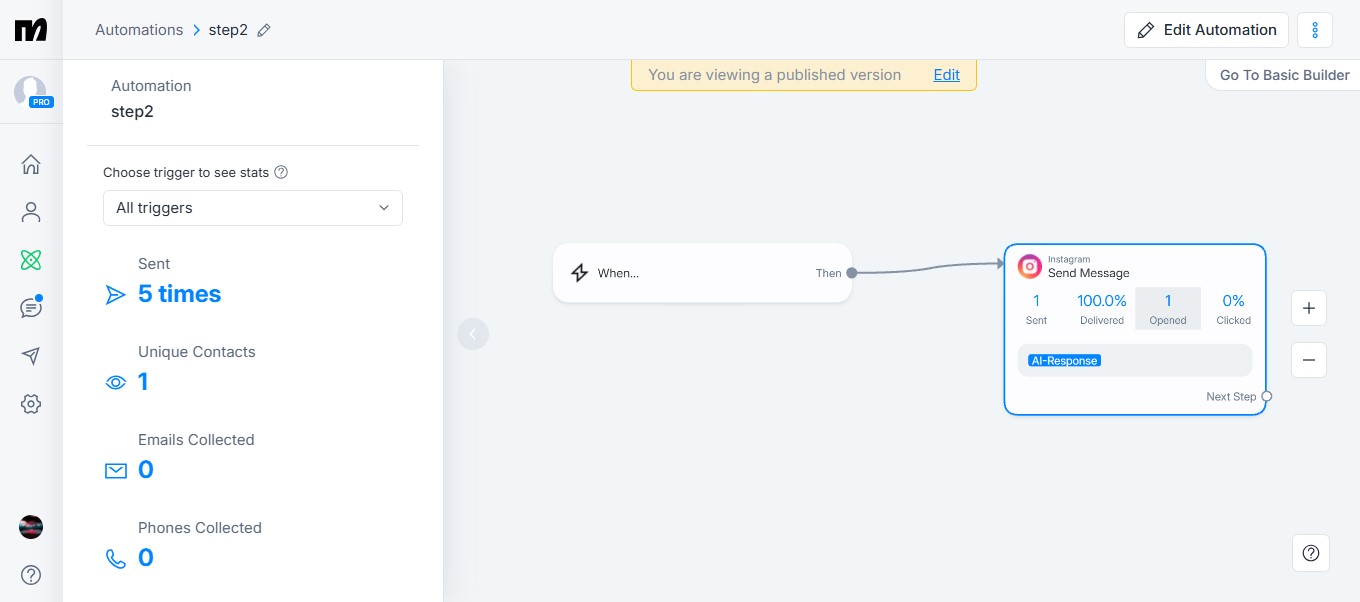
Task: Click the Phones Collected value 0
Action: 146,558
